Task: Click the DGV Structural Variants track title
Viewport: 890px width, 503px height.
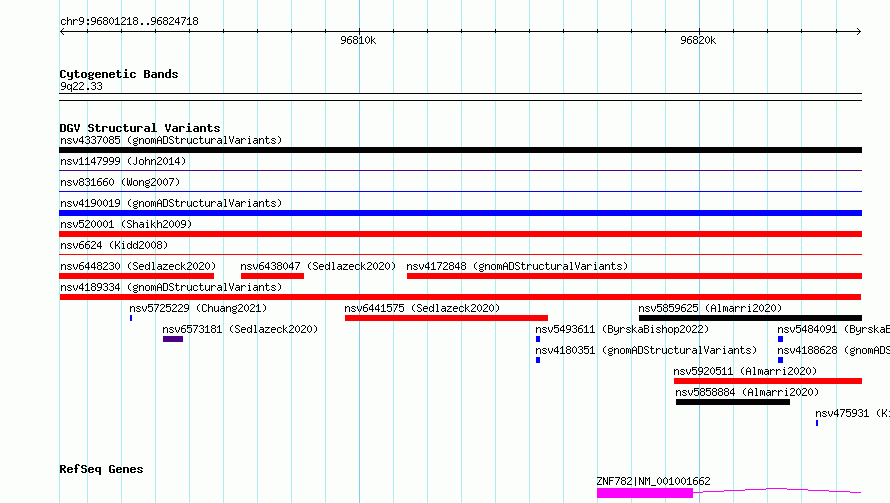Action: tap(140, 128)
